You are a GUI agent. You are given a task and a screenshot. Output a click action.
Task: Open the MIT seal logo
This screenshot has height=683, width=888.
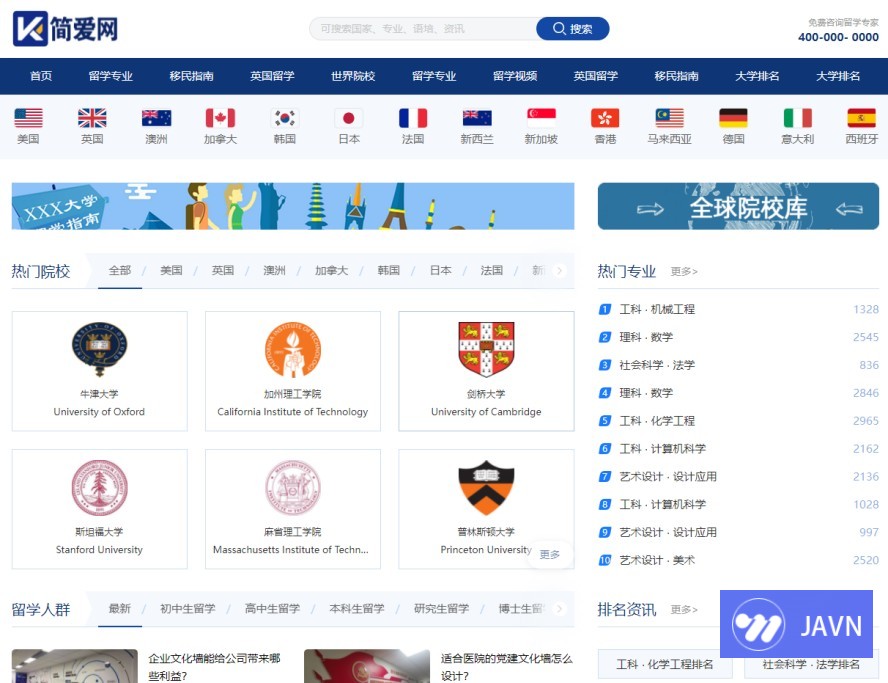(x=293, y=488)
